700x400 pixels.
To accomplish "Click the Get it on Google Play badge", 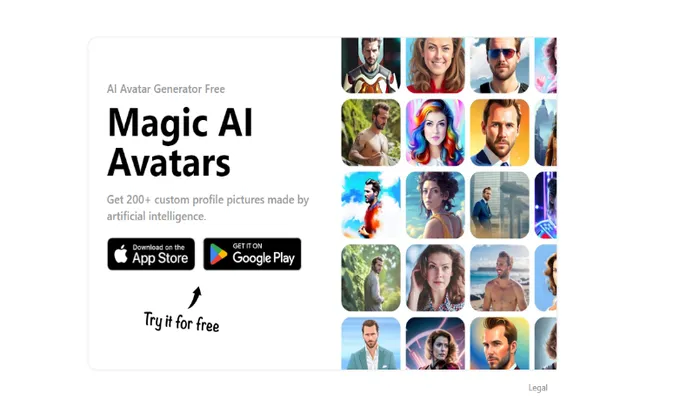I will pos(252,254).
